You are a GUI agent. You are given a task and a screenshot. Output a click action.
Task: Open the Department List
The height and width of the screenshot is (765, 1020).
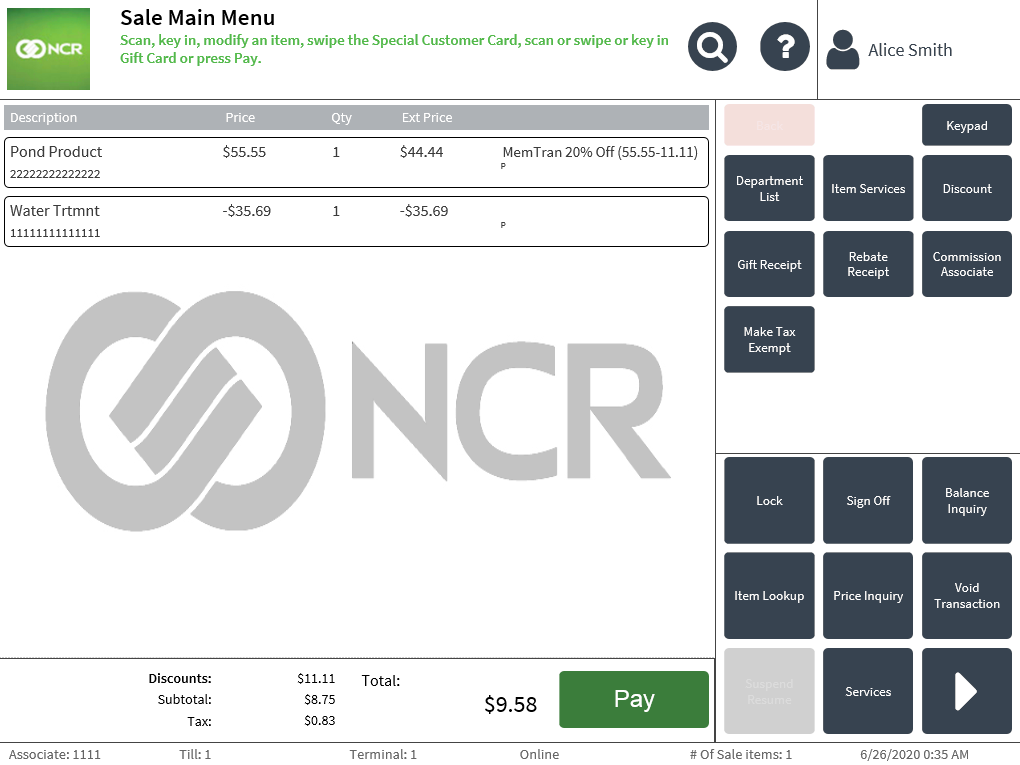tap(769, 188)
